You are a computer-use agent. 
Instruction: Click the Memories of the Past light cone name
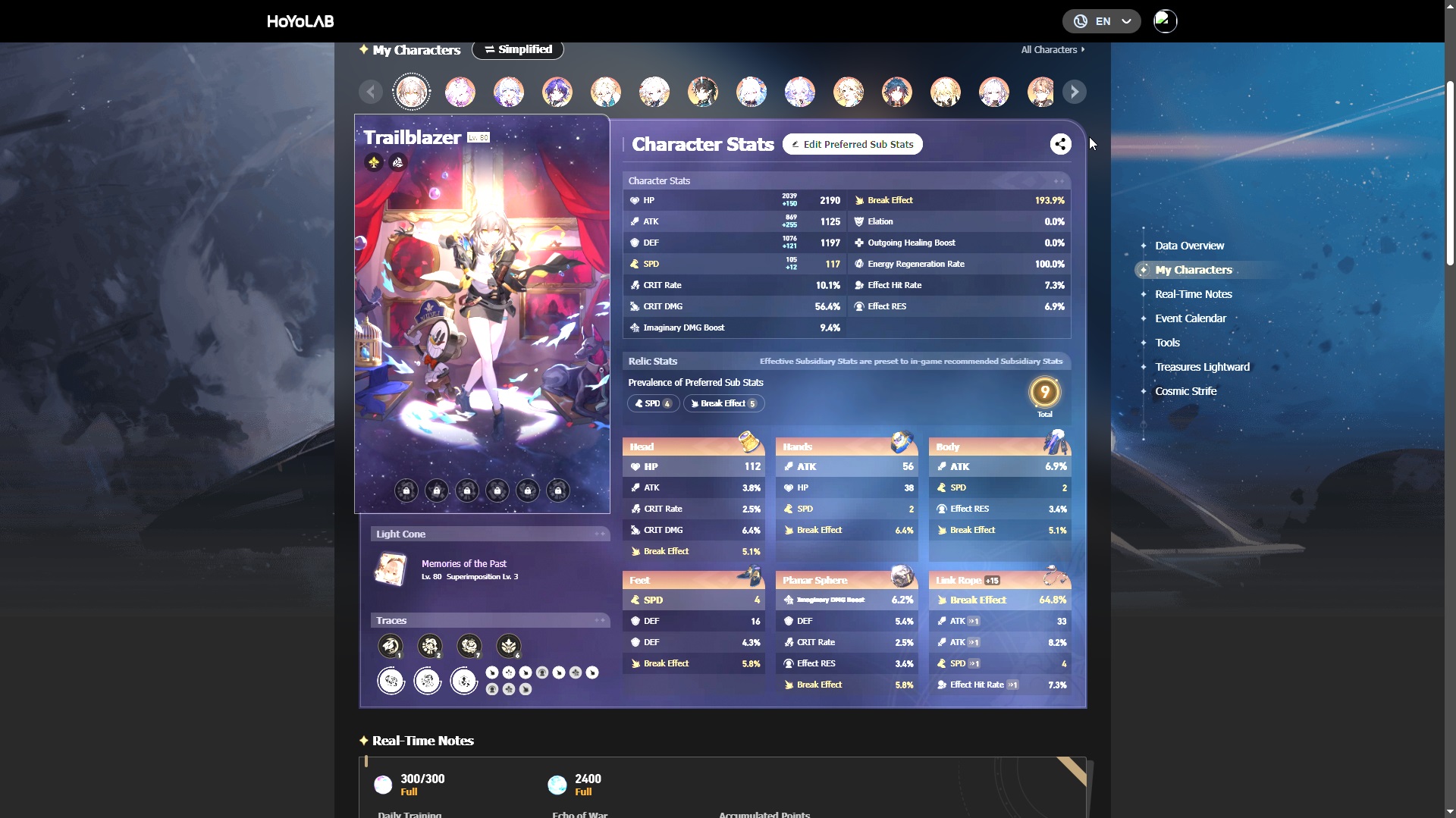tap(464, 564)
